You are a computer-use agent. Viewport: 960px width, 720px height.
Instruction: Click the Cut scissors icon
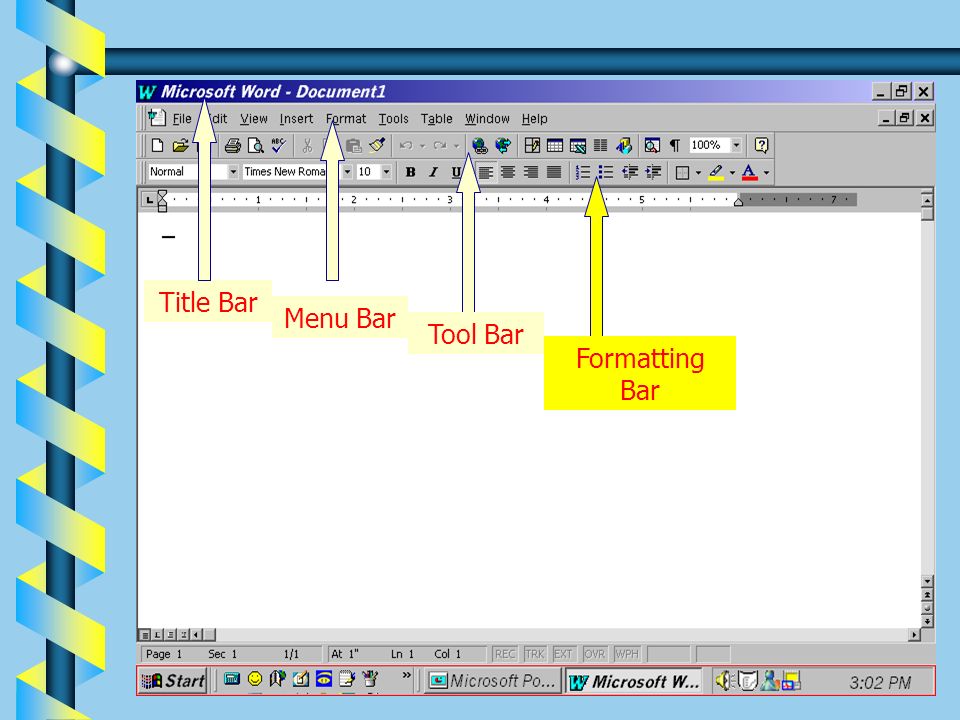[307, 145]
